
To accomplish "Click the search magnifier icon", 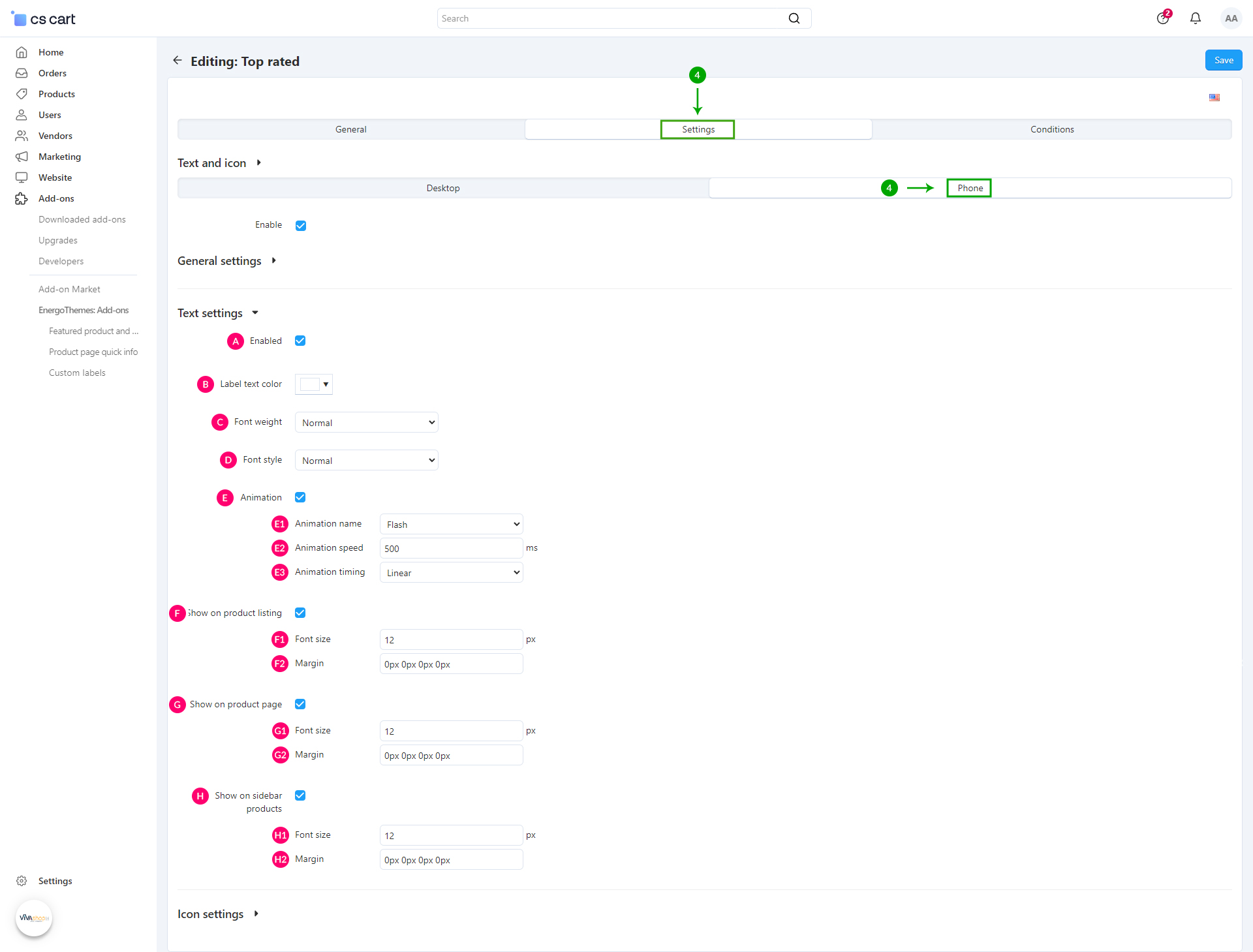I will click(794, 18).
